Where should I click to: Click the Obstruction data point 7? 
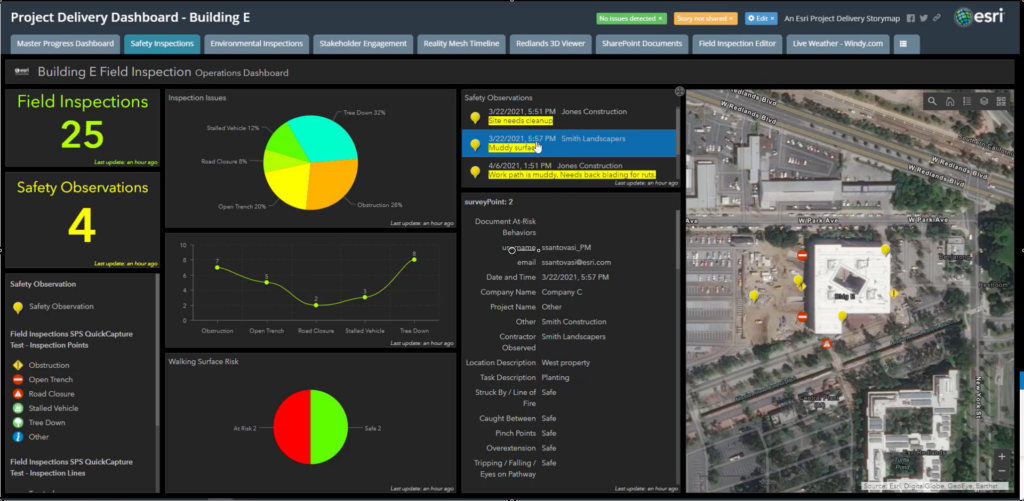[x=217, y=267]
